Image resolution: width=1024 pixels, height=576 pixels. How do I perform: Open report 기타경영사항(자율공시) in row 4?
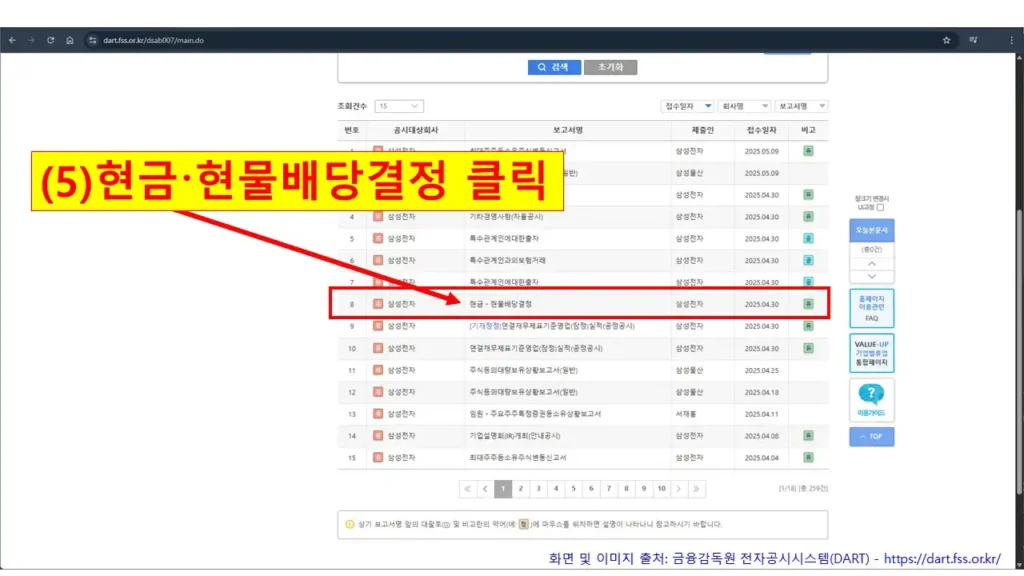point(506,217)
